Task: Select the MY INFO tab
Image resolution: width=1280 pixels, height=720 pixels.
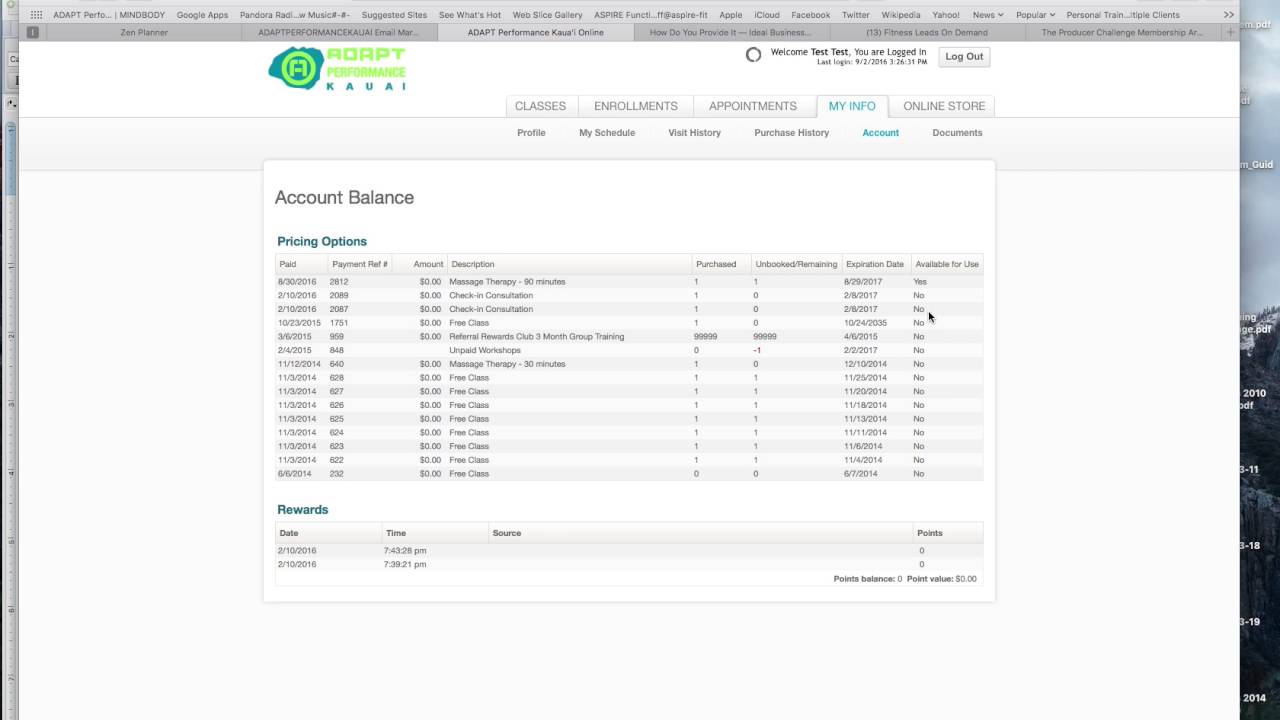Action: coord(852,106)
